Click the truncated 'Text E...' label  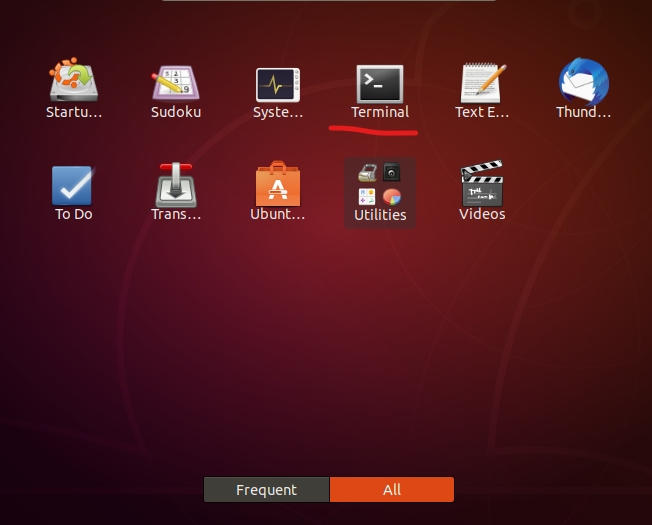(482, 112)
